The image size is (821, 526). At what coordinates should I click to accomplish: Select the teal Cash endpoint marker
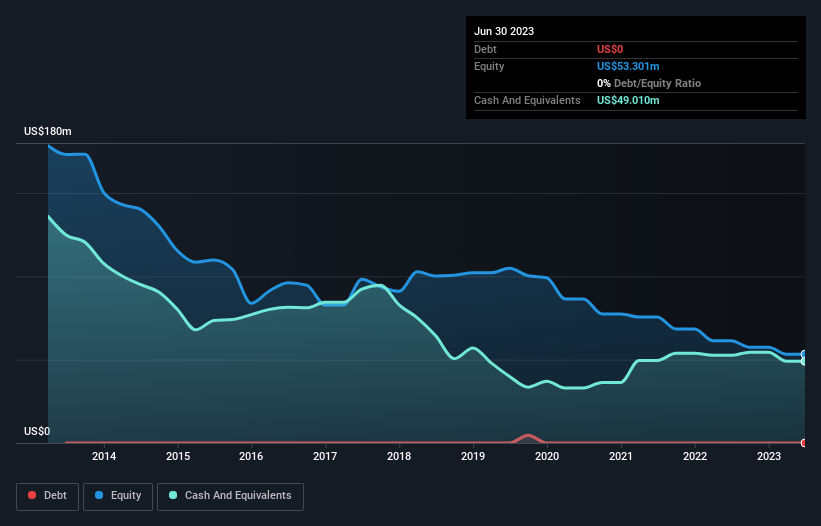pos(804,361)
